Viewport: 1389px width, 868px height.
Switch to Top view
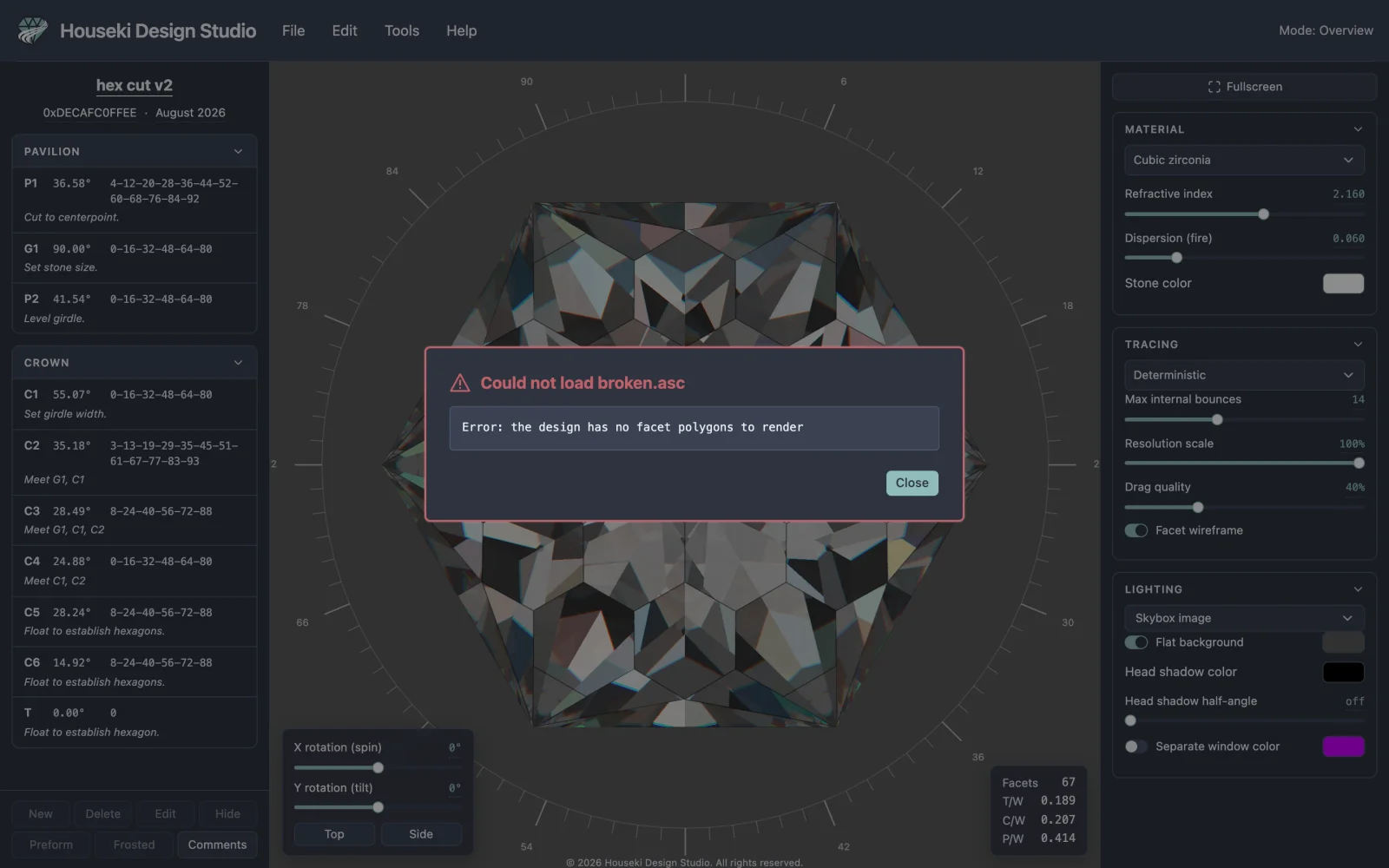tap(334, 834)
